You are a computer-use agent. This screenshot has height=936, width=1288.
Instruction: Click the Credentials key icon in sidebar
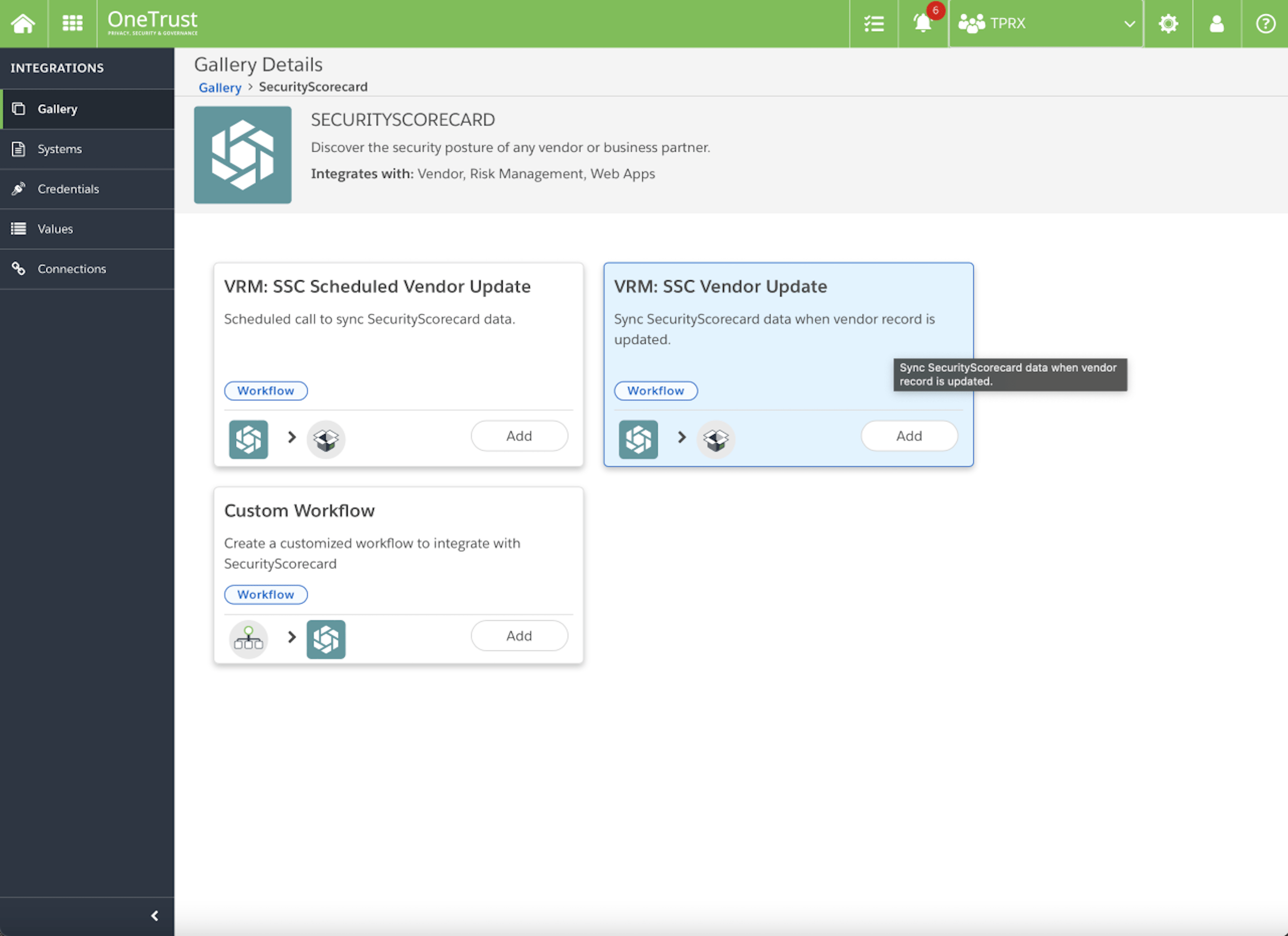point(19,189)
